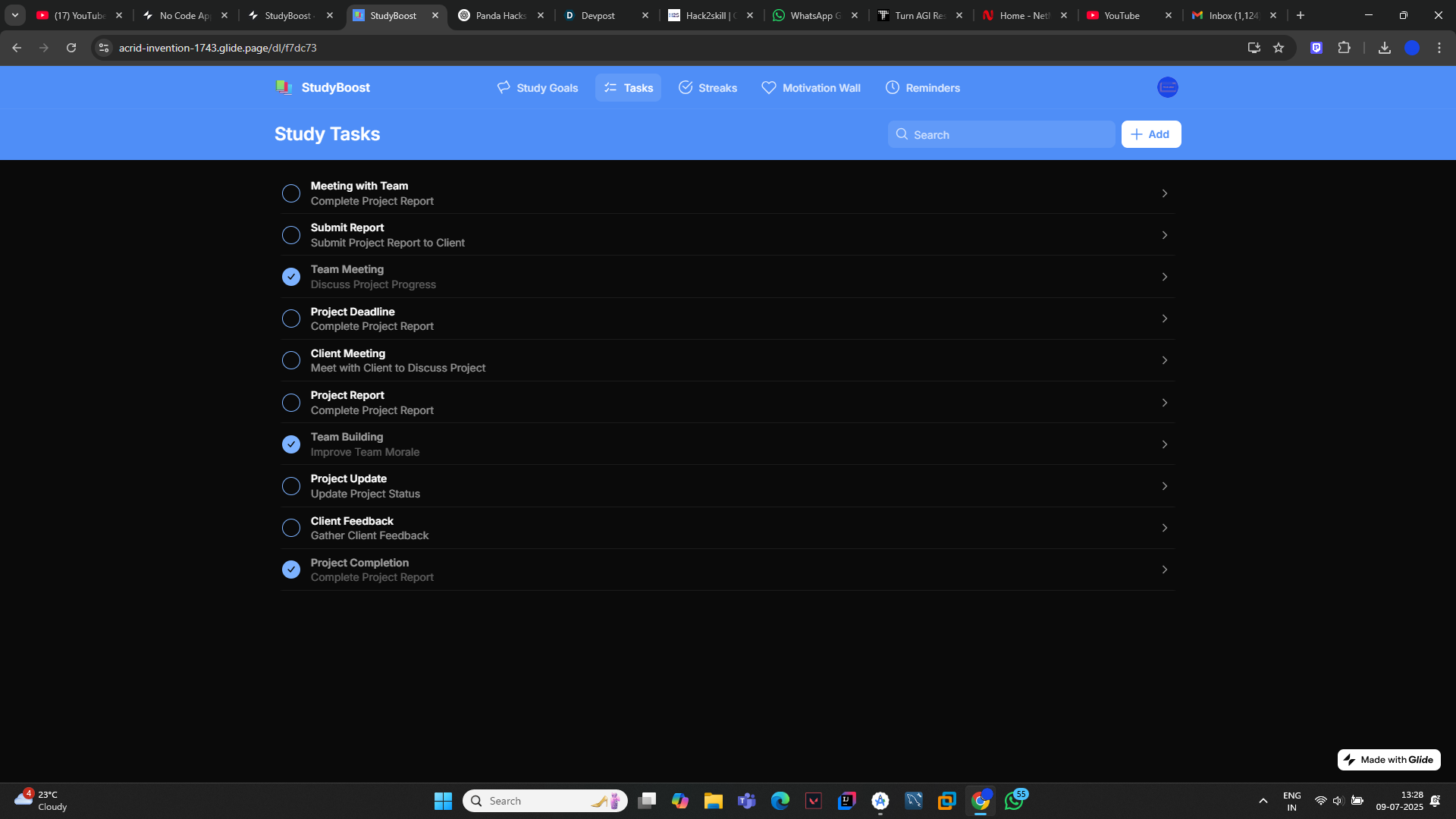The height and width of the screenshot is (819, 1456).
Task: Open Chrome downloads icon
Action: (1384, 48)
